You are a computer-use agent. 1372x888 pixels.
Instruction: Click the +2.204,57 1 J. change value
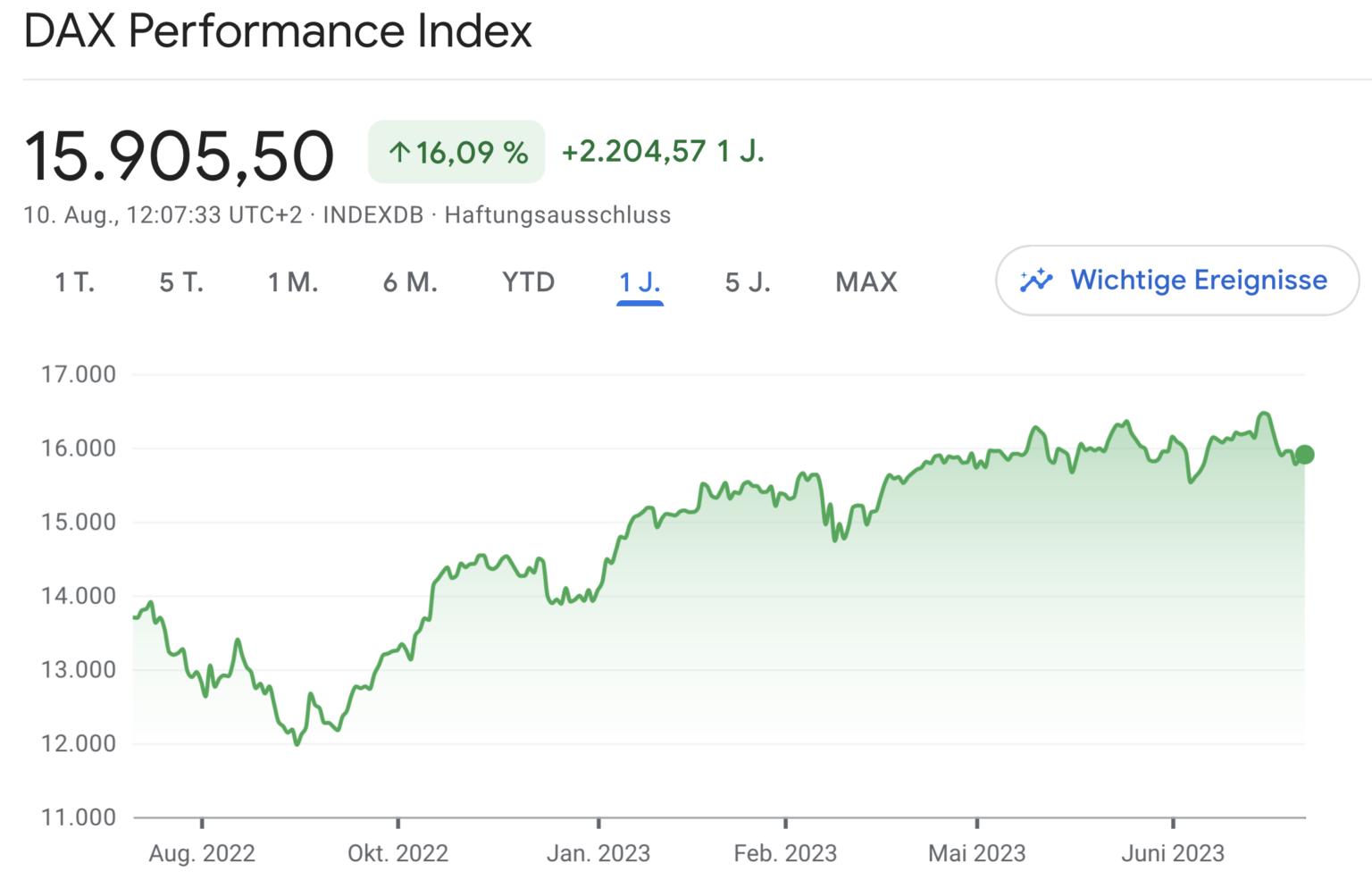(x=663, y=151)
